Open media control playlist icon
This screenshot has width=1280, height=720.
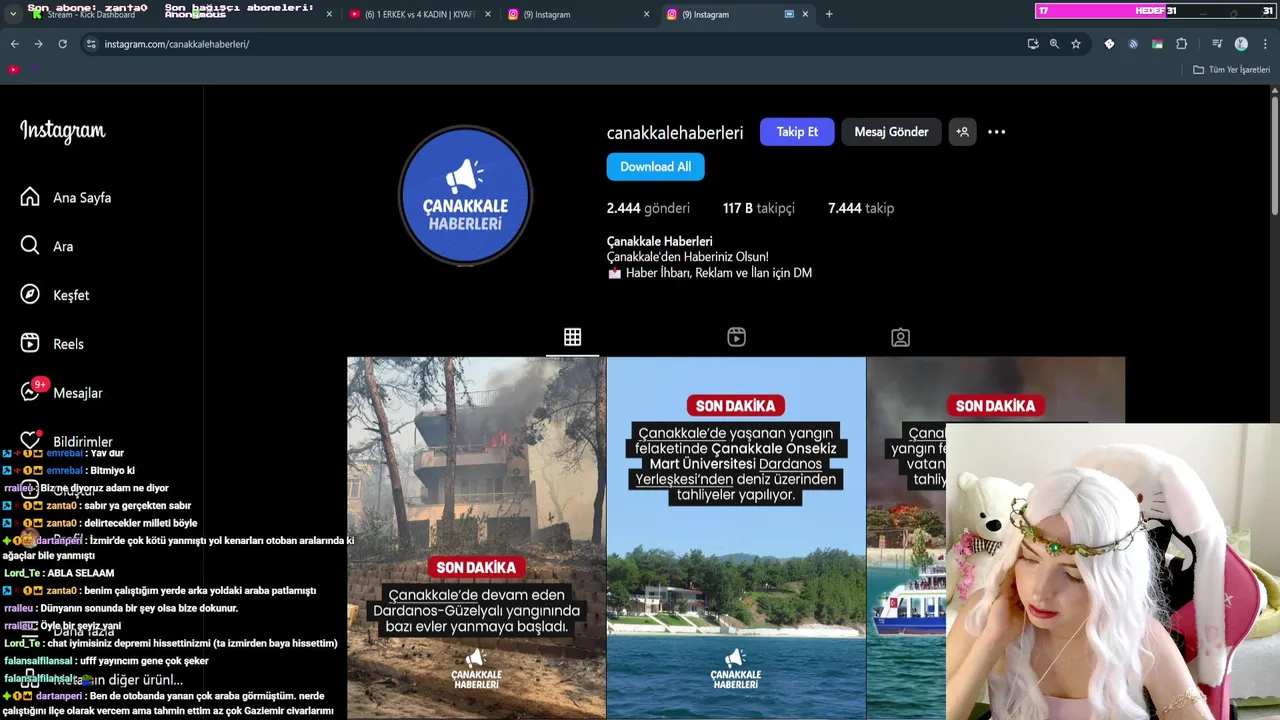(1217, 44)
